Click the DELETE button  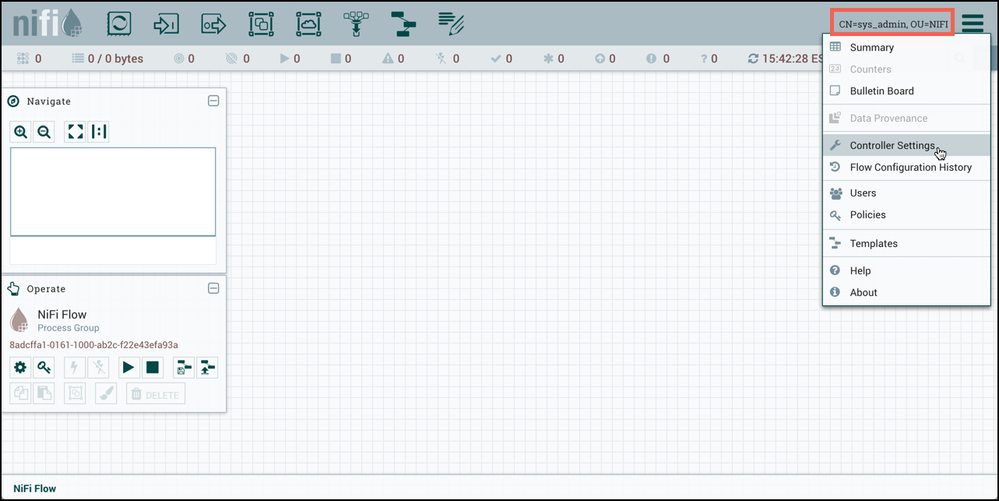155,394
